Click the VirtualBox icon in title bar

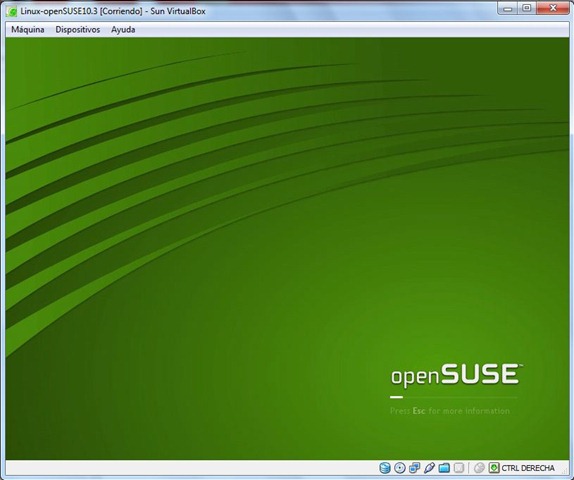[12, 11]
